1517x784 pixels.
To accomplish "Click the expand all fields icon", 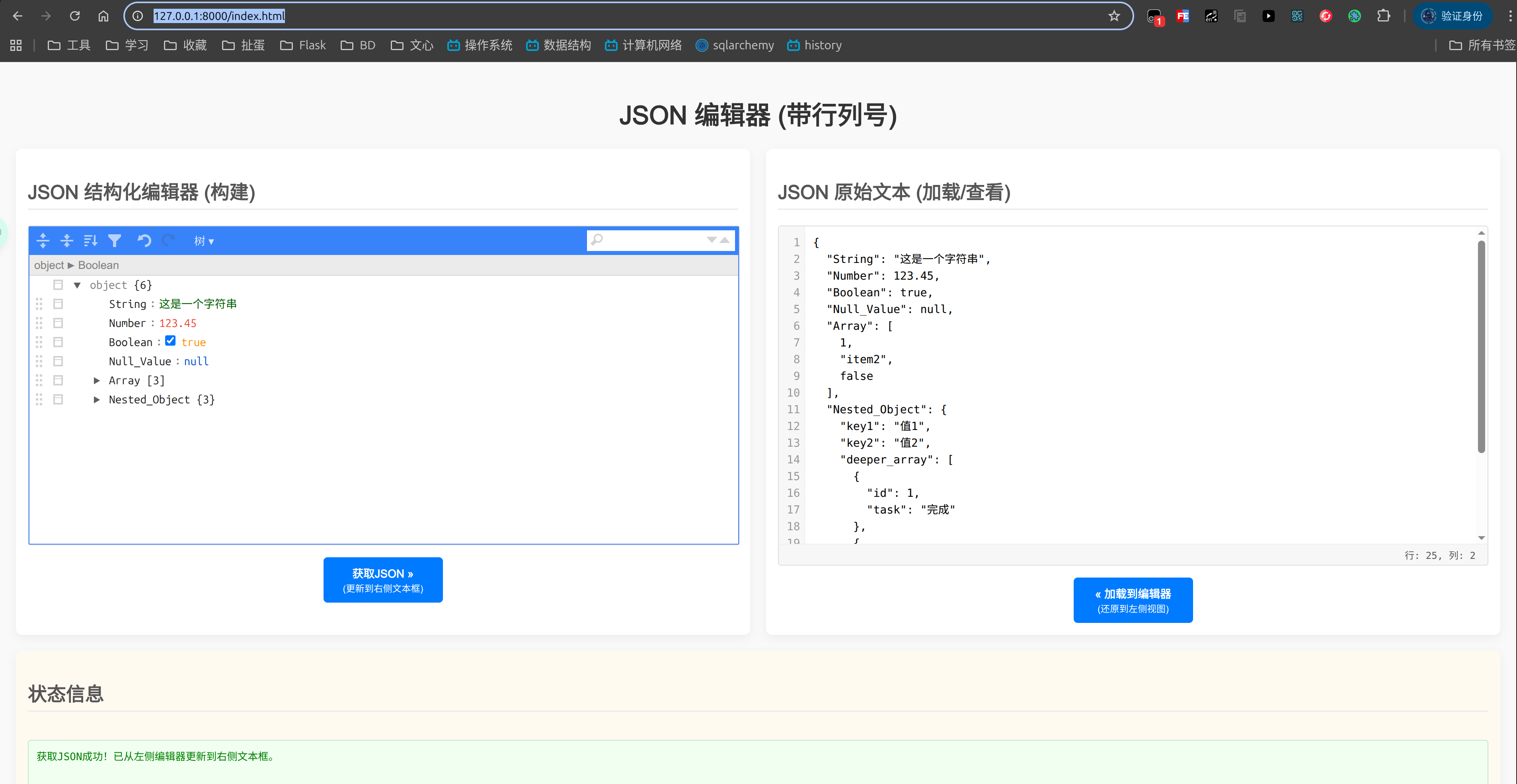I will pos(43,240).
